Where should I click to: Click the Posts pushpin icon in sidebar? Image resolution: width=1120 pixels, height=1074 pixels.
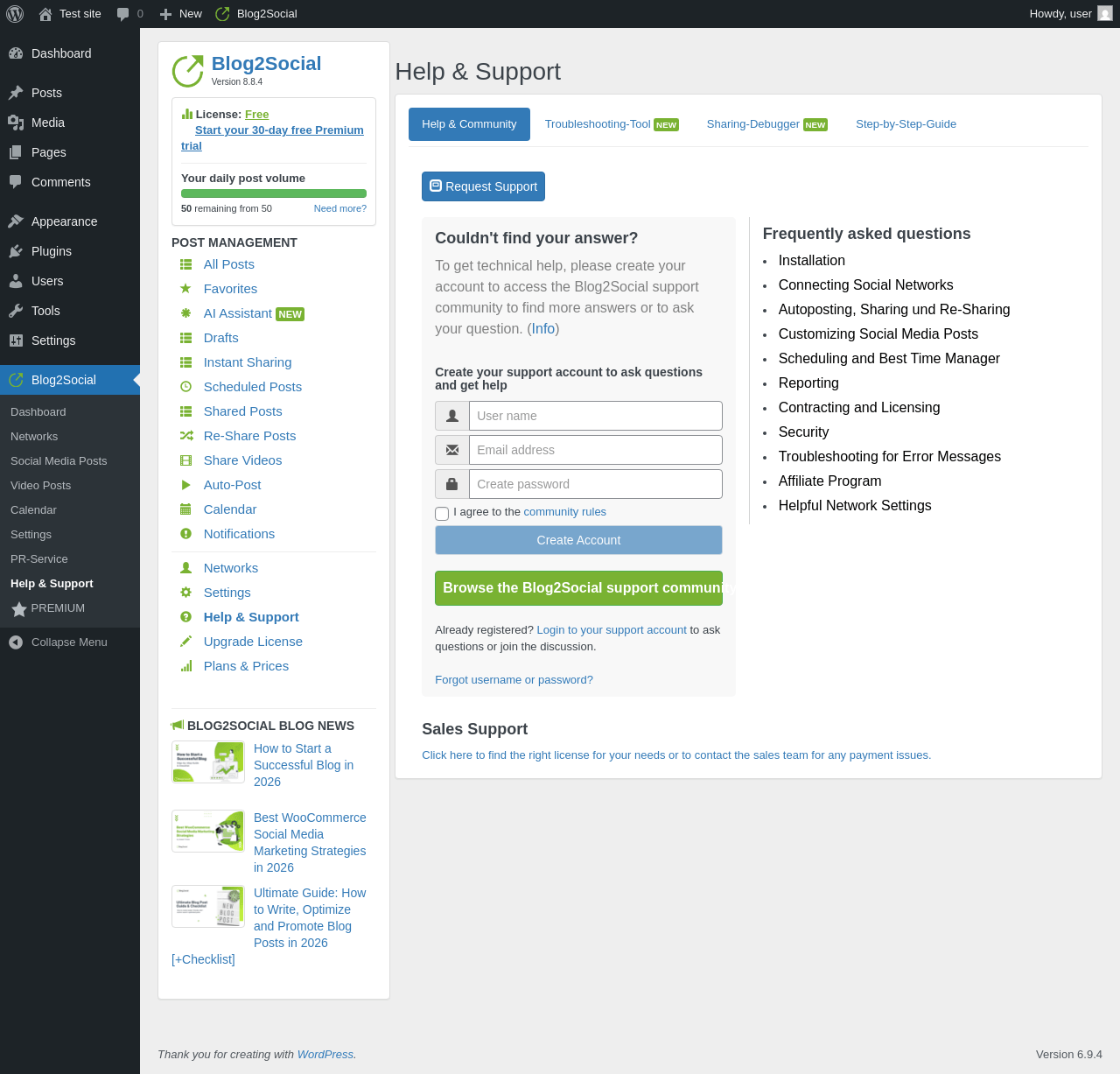[x=16, y=93]
